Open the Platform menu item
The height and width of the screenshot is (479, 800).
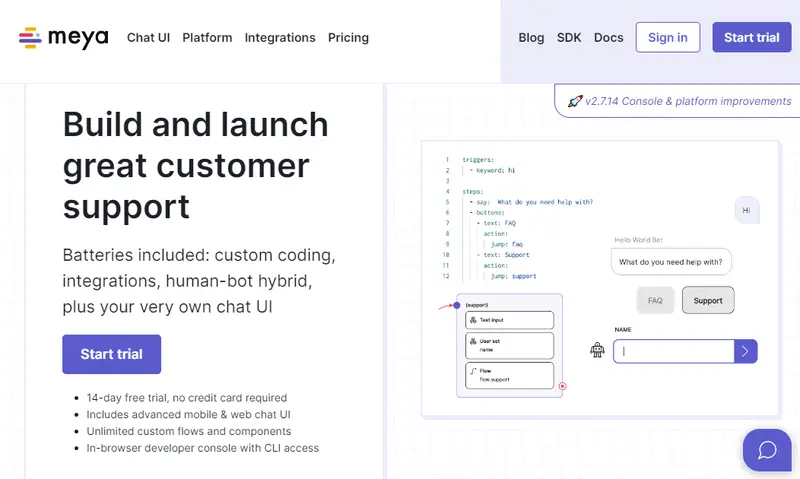click(x=207, y=38)
